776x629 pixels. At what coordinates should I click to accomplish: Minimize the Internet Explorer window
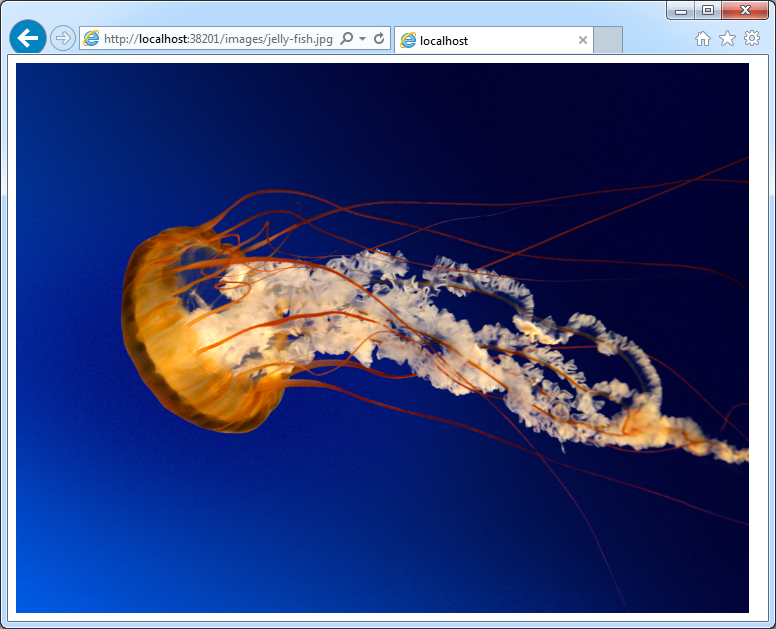(x=681, y=10)
